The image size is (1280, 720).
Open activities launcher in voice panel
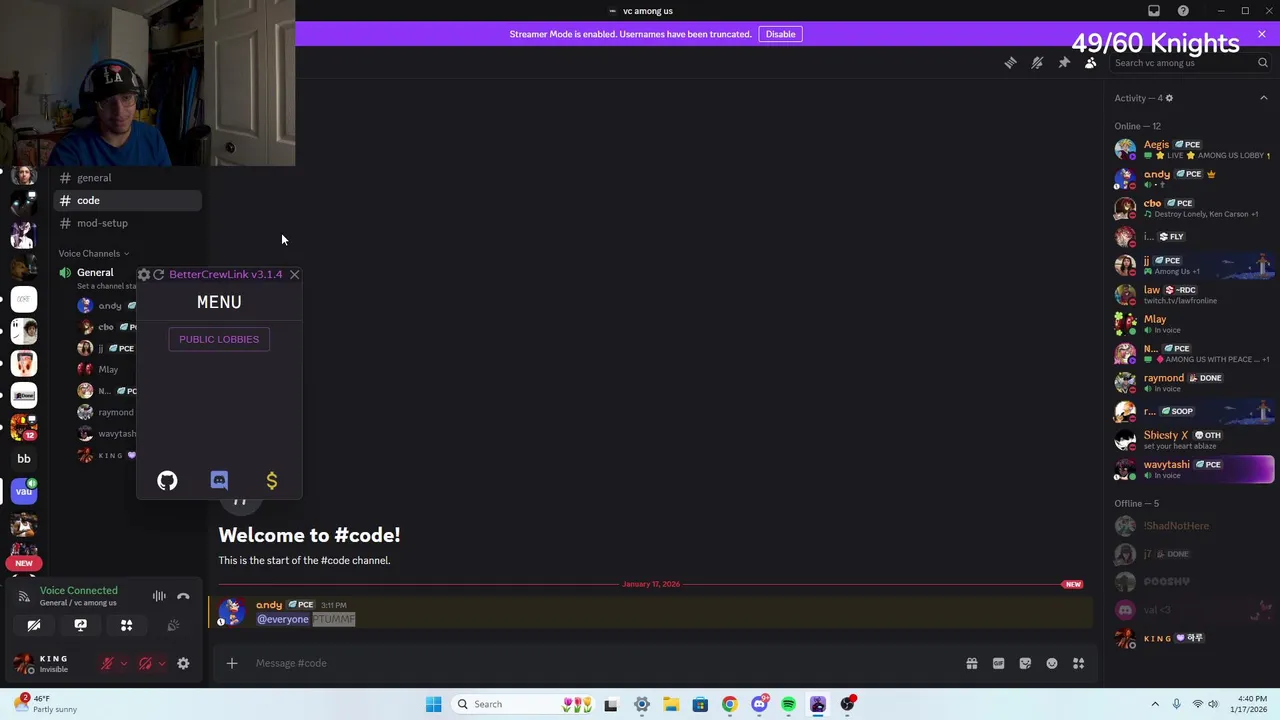pos(127,625)
